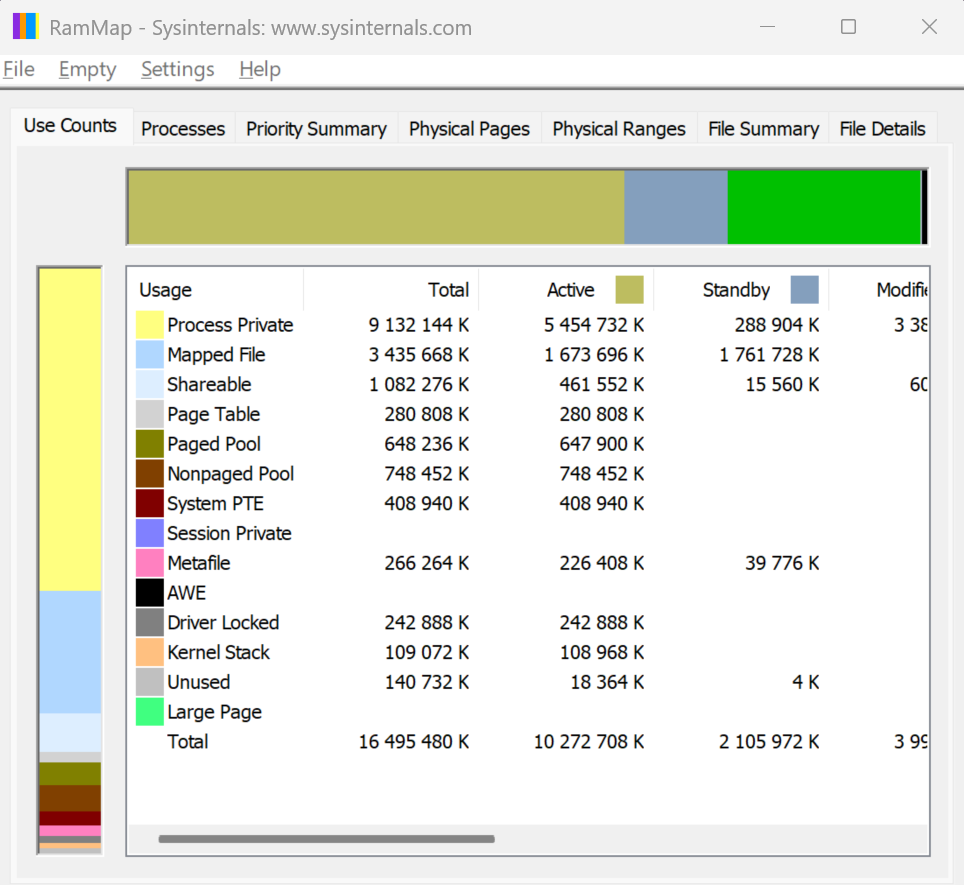Select the Process Private row label
The image size is (964, 885).
230,324
